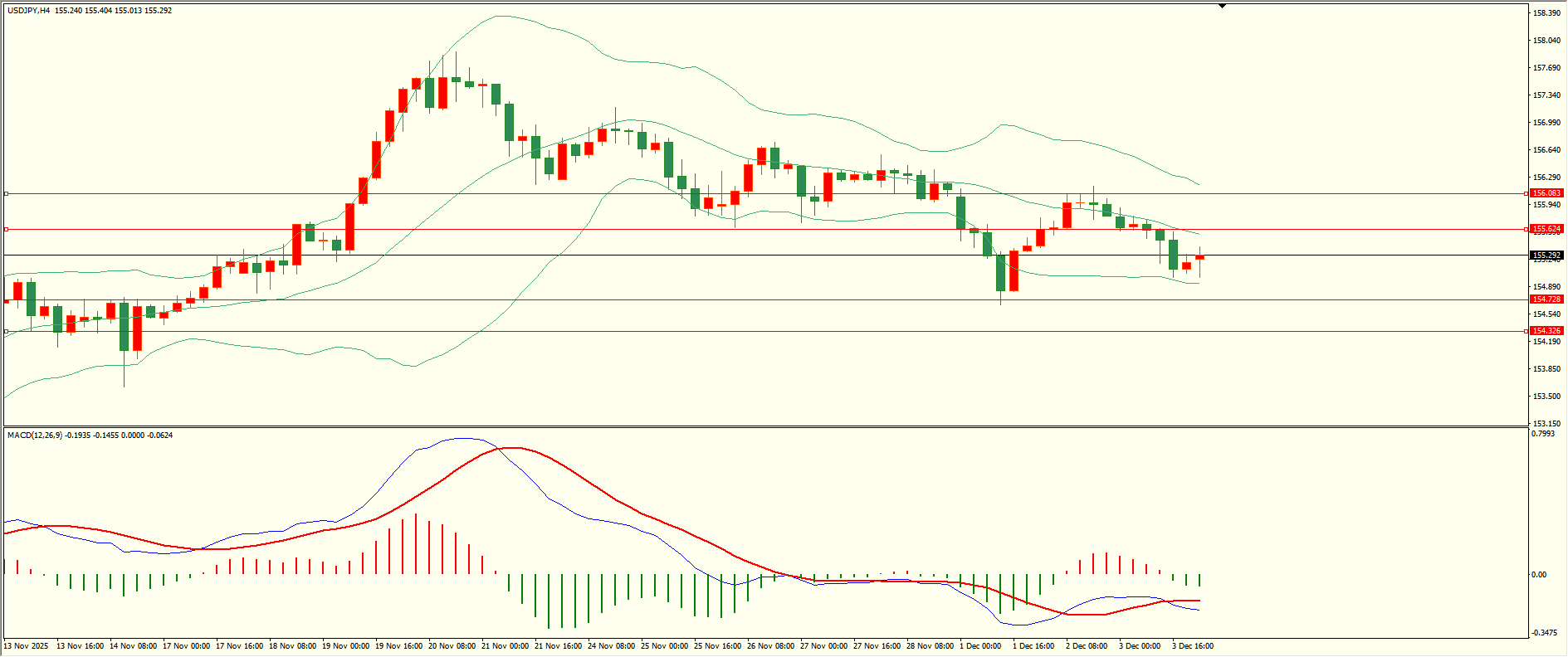Click the MACD 0.00 scale label

click(1538, 575)
